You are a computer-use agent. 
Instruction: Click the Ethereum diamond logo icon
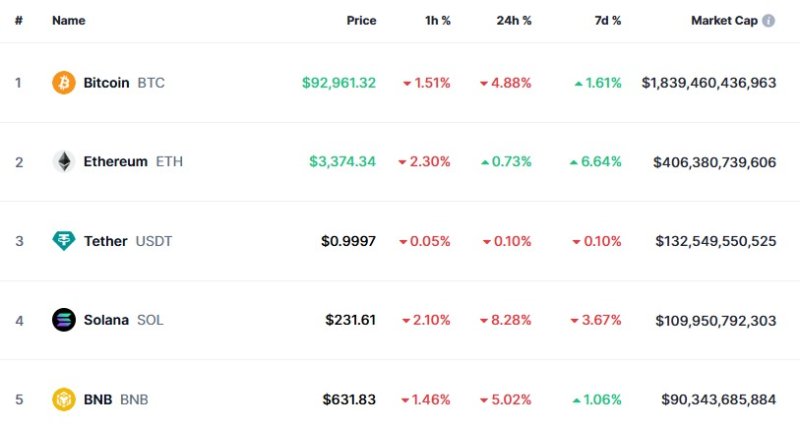click(x=64, y=162)
